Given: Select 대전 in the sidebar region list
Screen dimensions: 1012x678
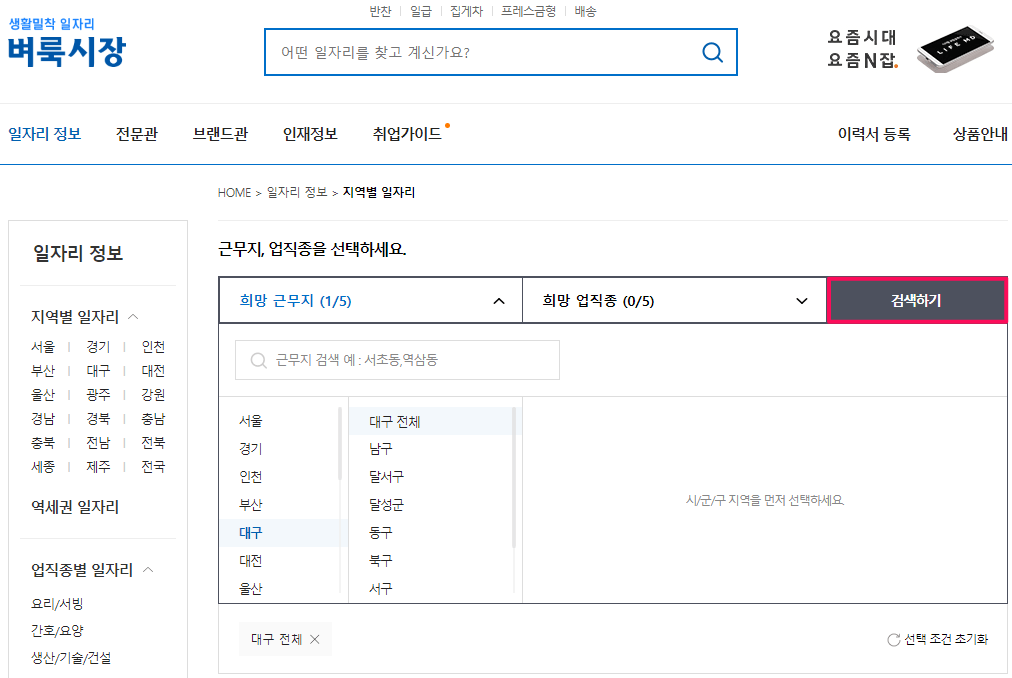Looking at the screenshot, I should pos(153,371).
